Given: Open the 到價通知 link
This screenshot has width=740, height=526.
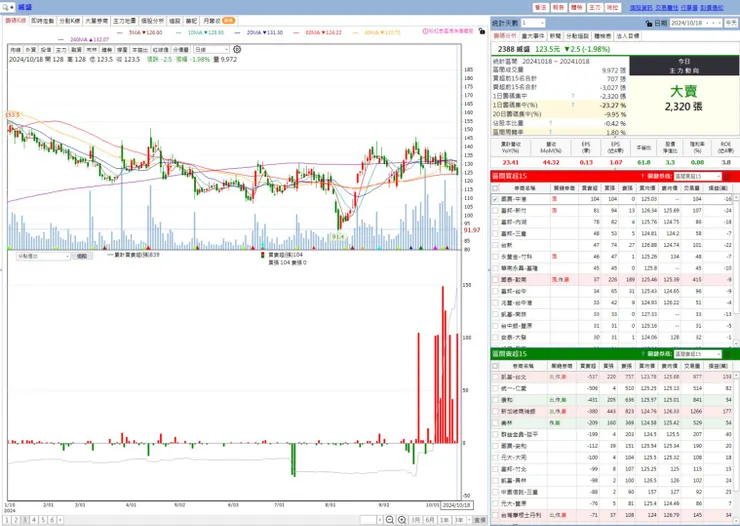Looking at the screenshot, I should [x=712, y=8].
